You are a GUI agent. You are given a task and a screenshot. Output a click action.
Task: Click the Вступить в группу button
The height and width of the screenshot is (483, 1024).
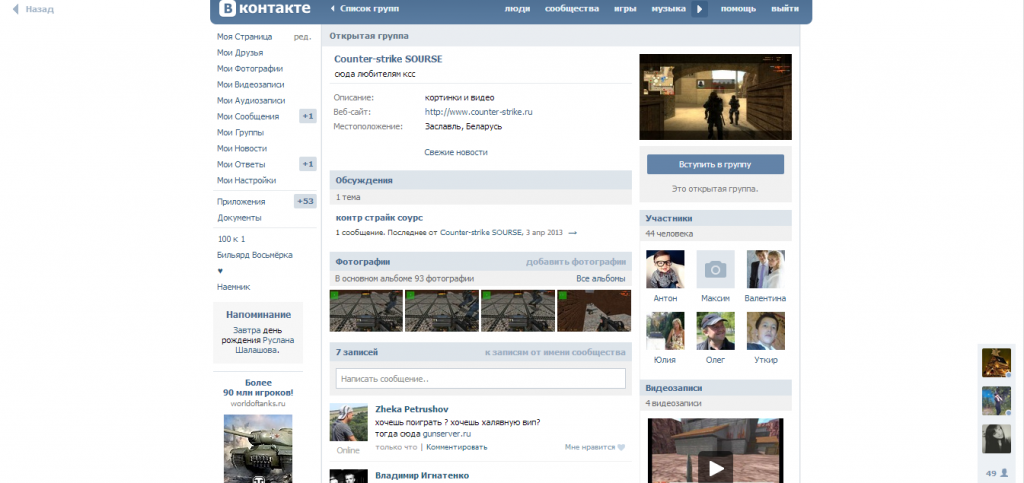tap(715, 163)
